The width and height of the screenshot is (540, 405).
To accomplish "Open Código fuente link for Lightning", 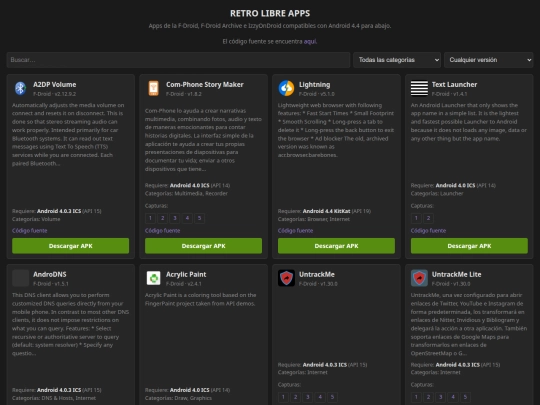I will (x=295, y=230).
